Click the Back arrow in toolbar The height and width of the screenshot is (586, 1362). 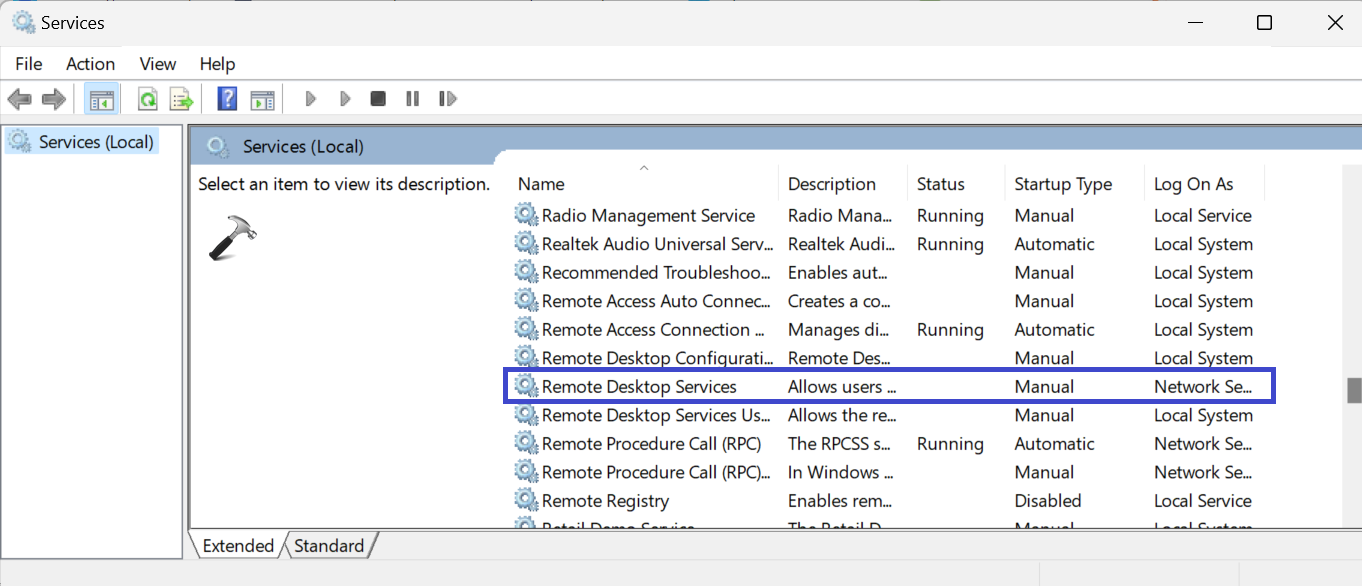click(x=19, y=99)
